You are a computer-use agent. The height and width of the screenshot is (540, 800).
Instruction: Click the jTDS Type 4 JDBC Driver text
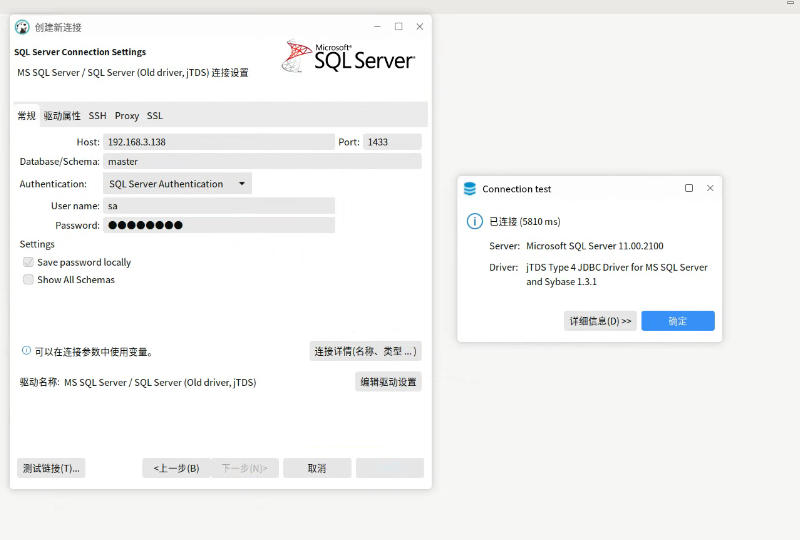coord(617,275)
